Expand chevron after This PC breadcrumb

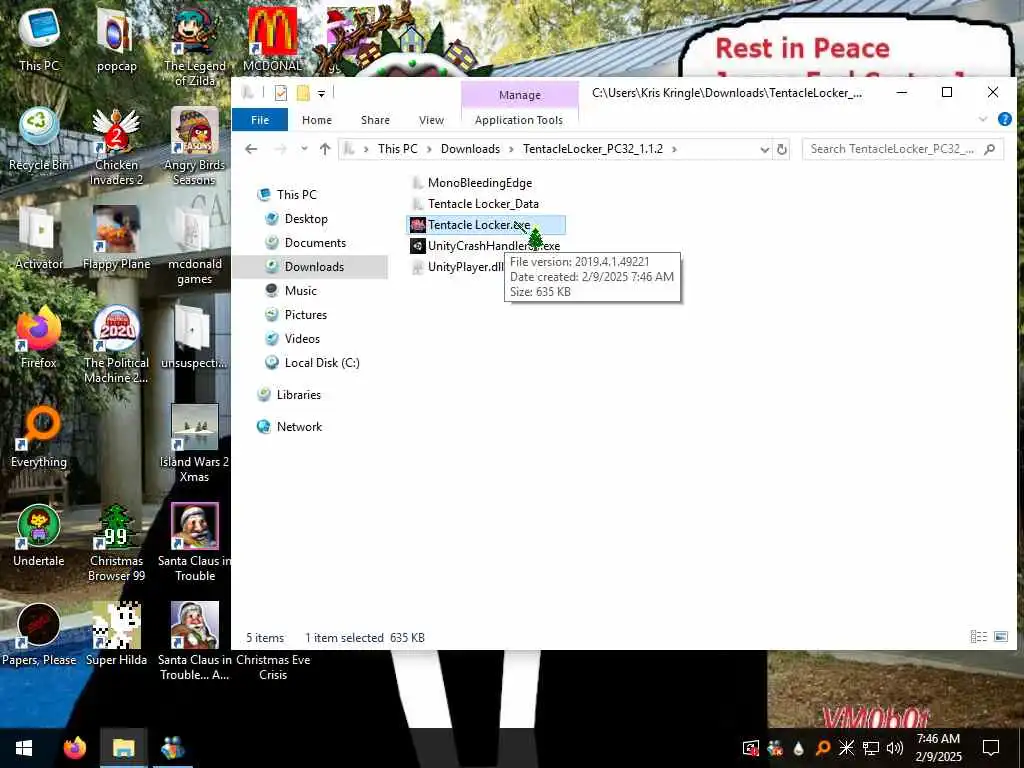(x=429, y=150)
